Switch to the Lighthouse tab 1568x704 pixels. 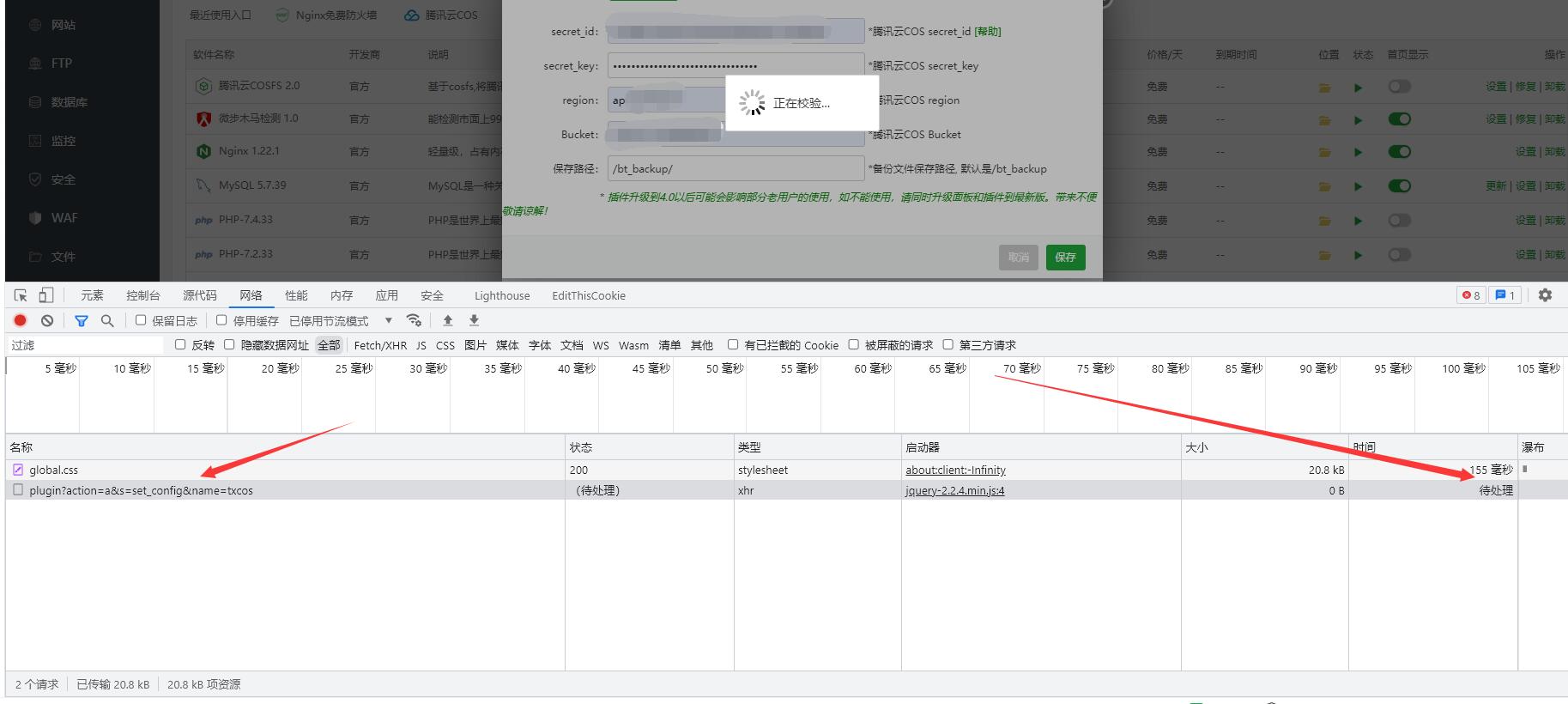click(502, 295)
